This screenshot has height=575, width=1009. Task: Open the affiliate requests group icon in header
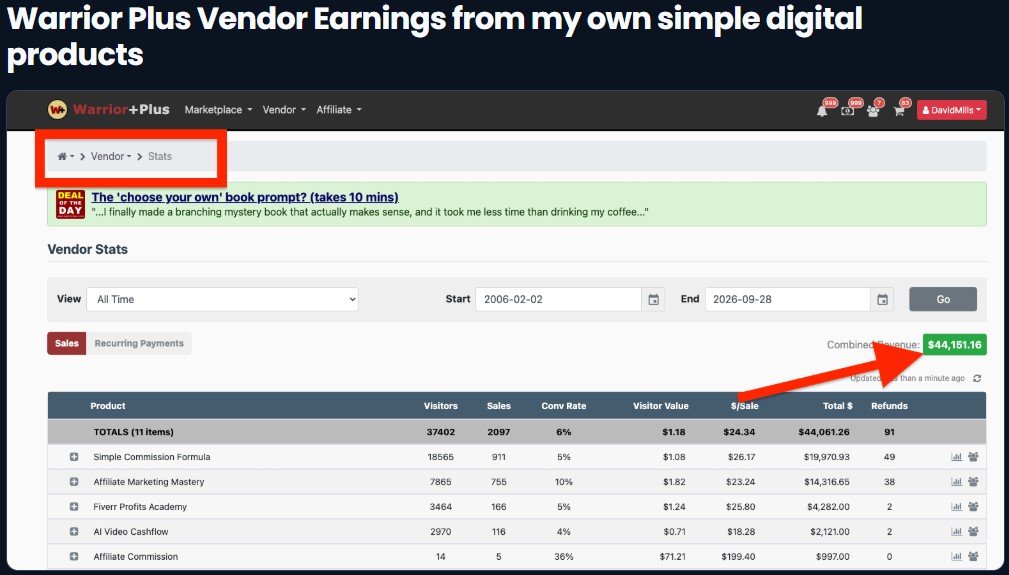point(873,111)
